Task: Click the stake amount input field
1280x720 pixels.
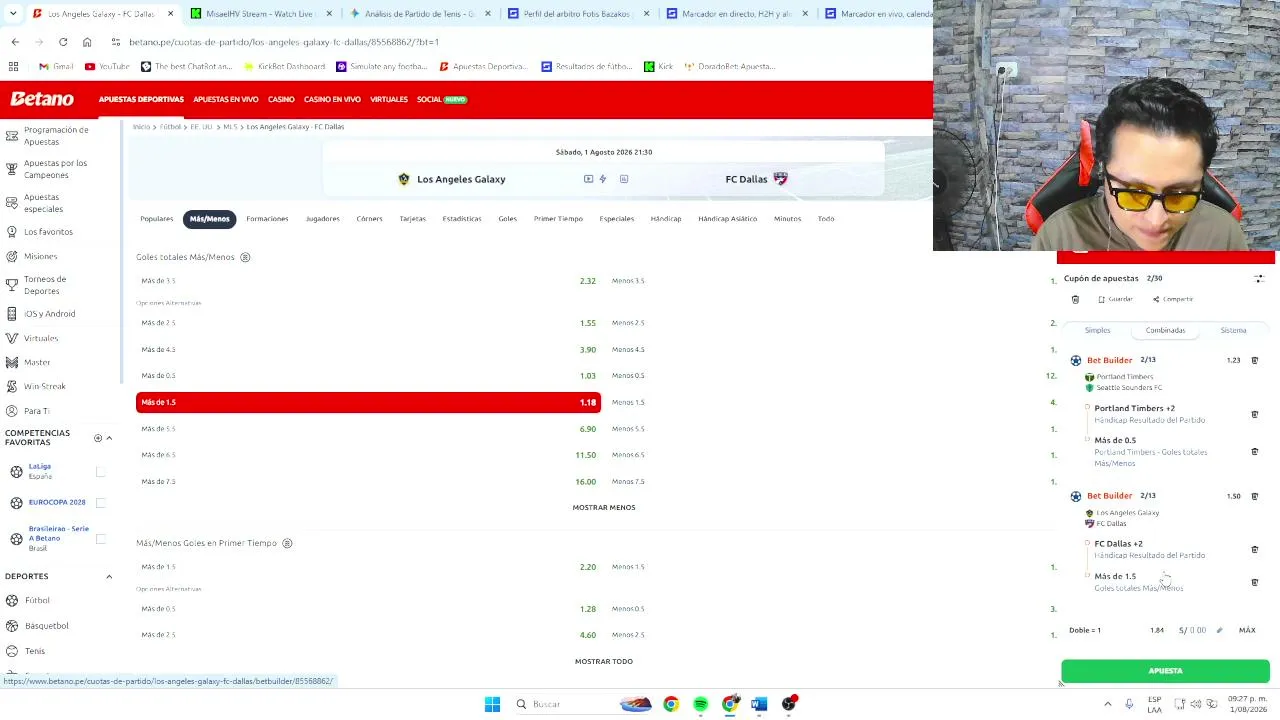Action: point(1193,630)
